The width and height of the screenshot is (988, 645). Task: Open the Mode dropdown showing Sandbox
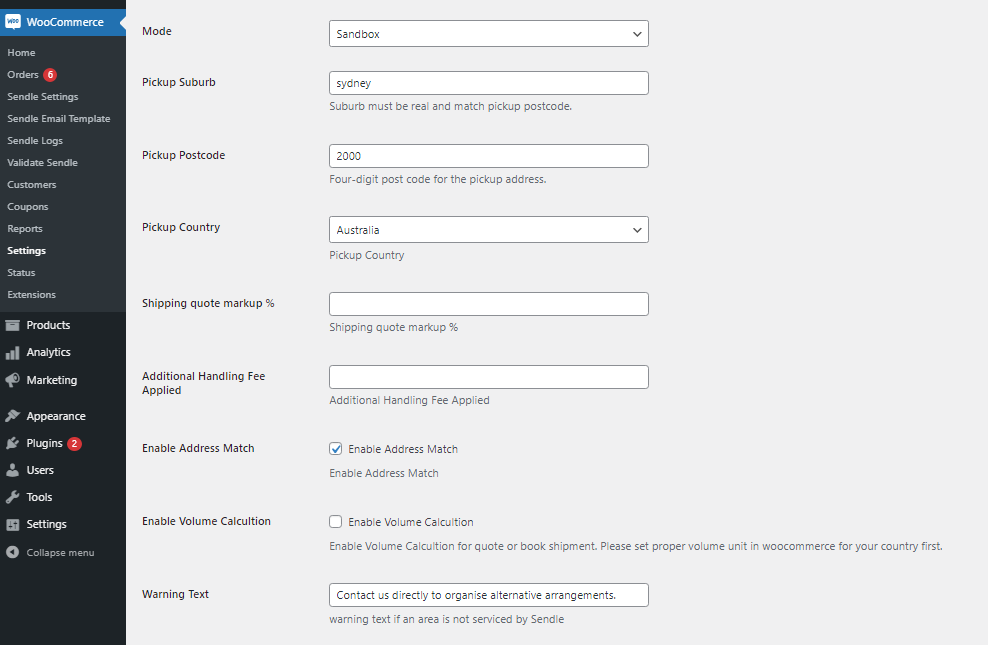coord(488,34)
